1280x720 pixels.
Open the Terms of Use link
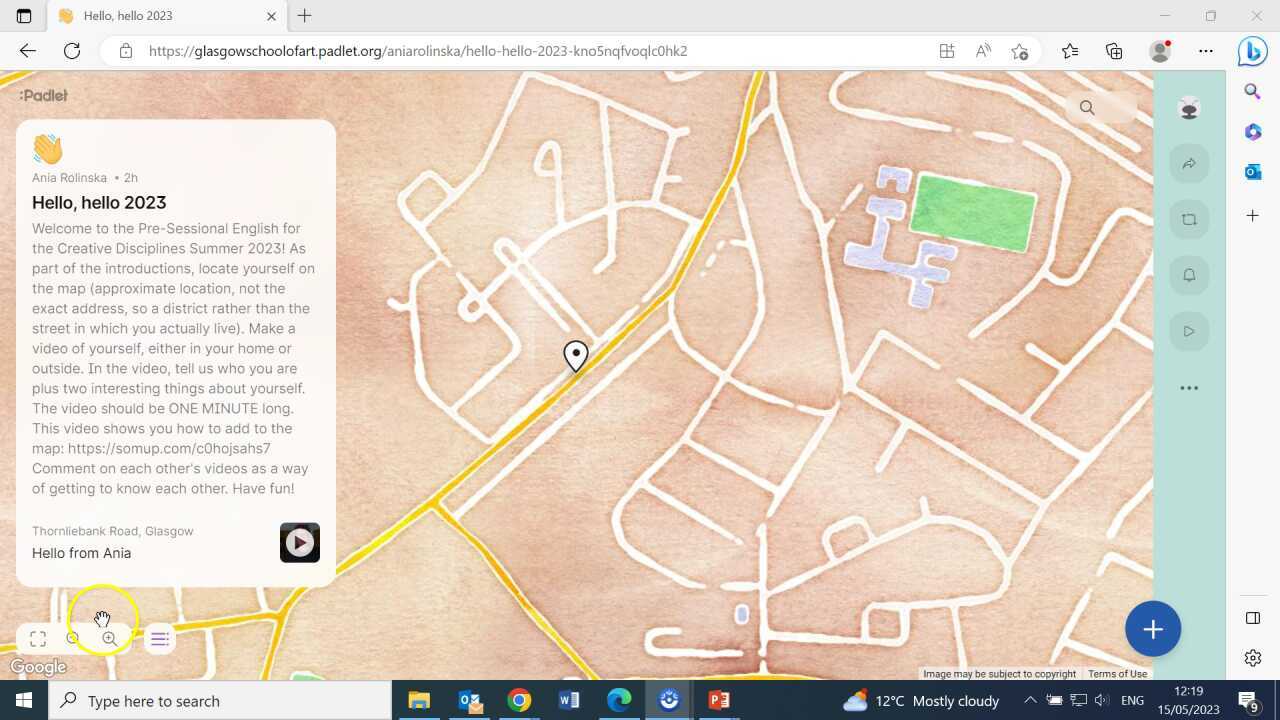point(1117,673)
